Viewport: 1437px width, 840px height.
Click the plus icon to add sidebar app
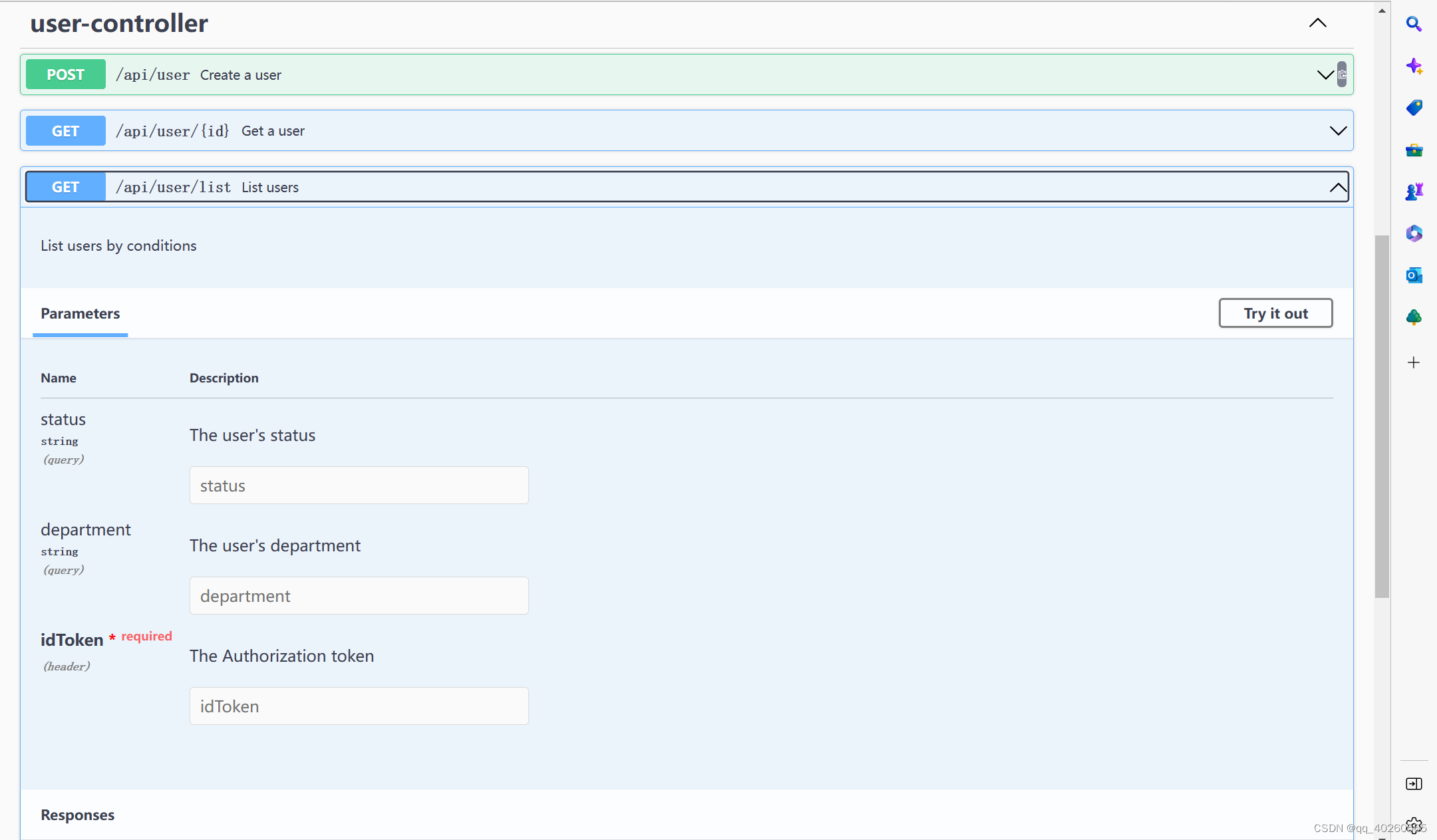[1414, 362]
